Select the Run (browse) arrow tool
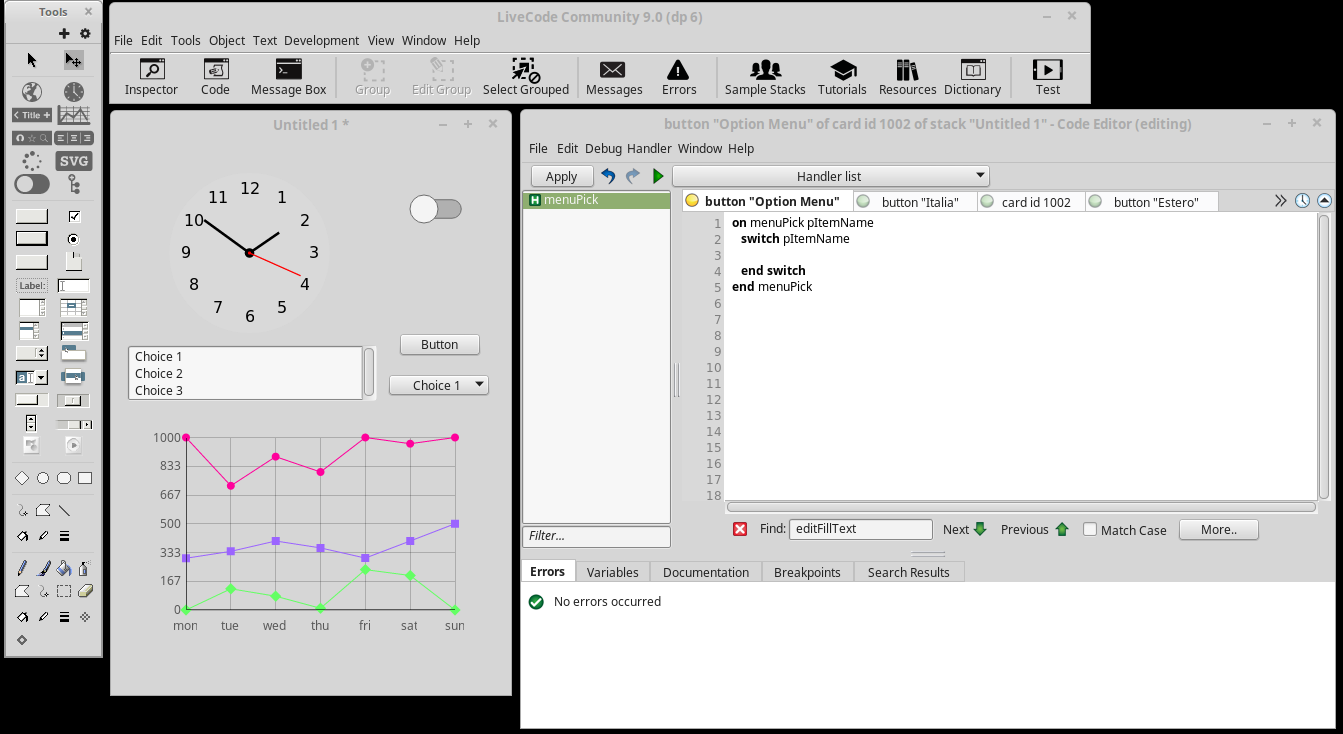Image resolution: width=1343 pixels, height=734 pixels. [x=32, y=60]
